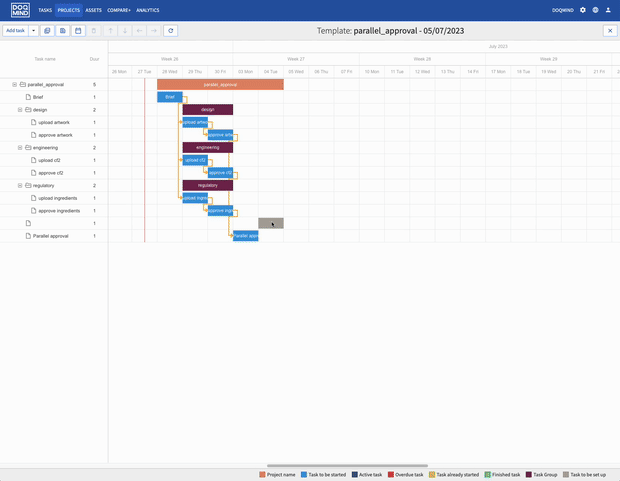Image resolution: width=620 pixels, height=481 pixels.
Task: Open the settings gear in header
Action: pyautogui.click(x=583, y=10)
